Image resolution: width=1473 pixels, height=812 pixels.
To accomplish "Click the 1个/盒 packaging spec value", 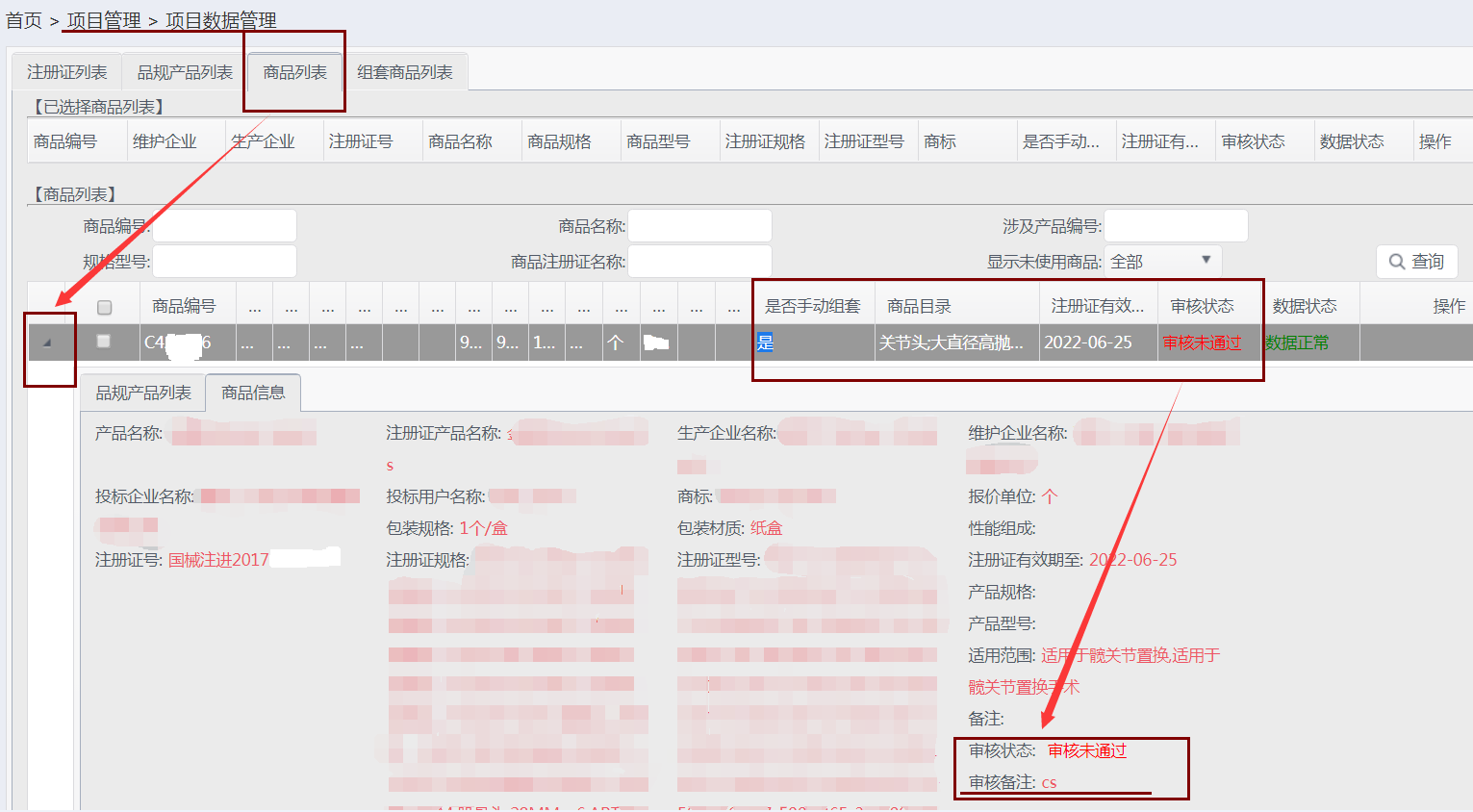I will point(483,528).
